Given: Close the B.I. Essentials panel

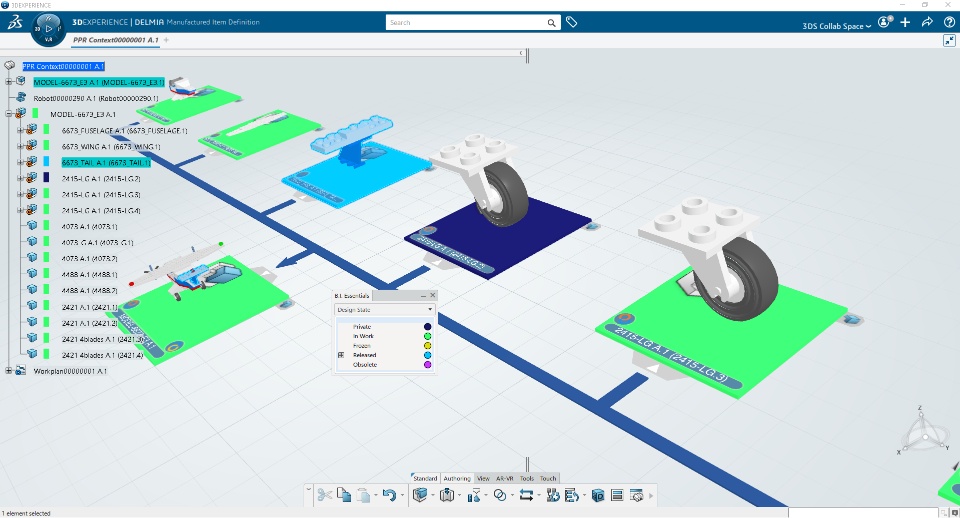Looking at the screenshot, I should point(432,295).
